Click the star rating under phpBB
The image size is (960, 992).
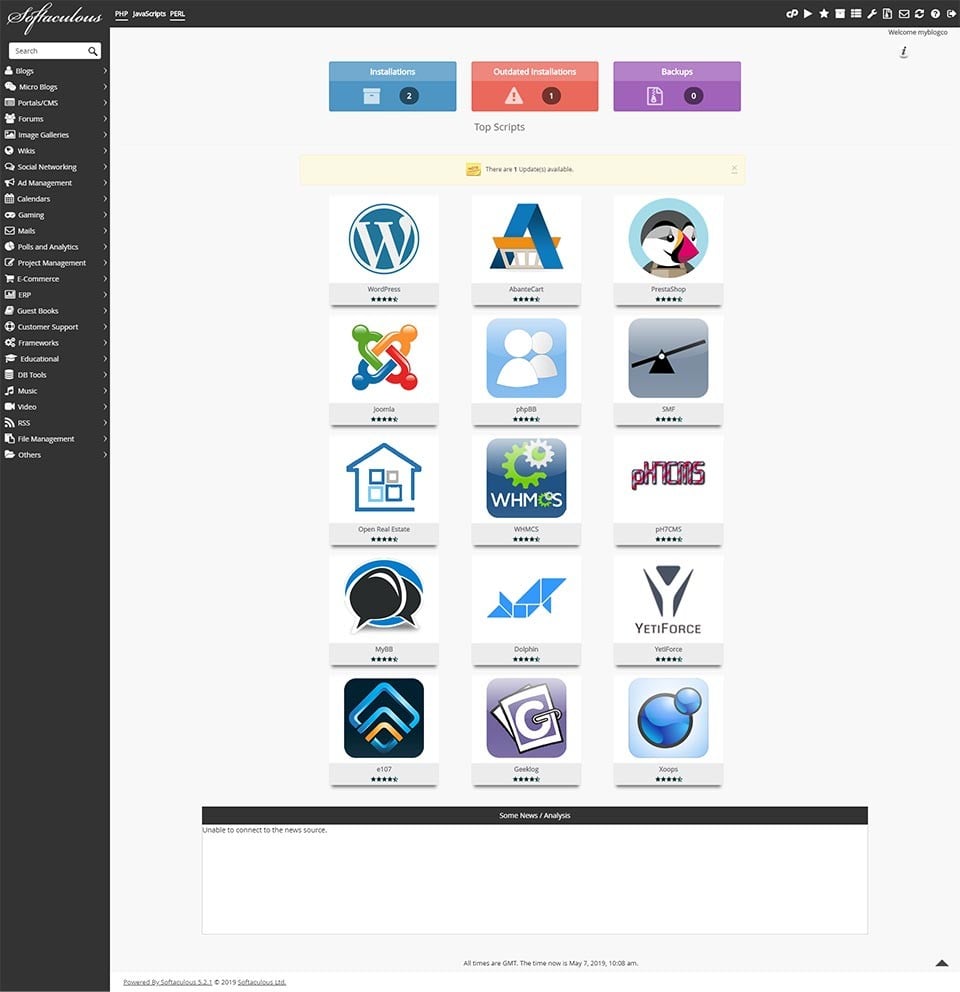pos(526,419)
